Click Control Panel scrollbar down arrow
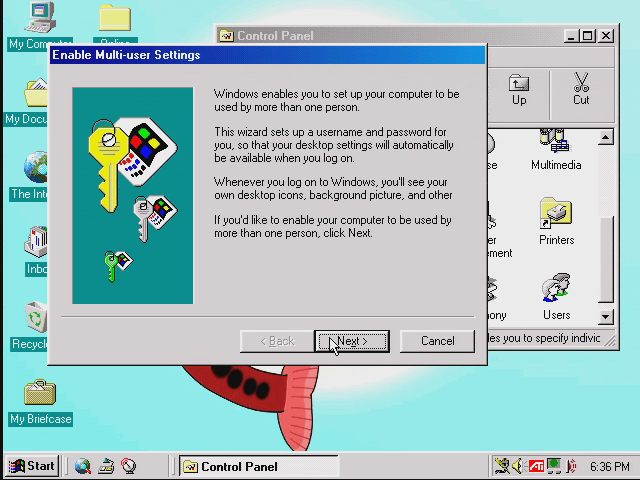This screenshot has height=480, width=640. [x=606, y=317]
